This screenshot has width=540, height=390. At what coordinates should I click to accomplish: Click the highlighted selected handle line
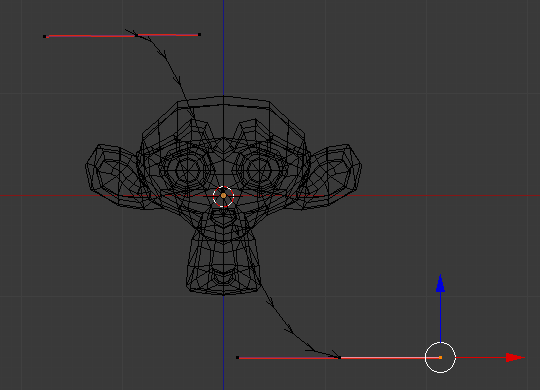(x=390, y=358)
